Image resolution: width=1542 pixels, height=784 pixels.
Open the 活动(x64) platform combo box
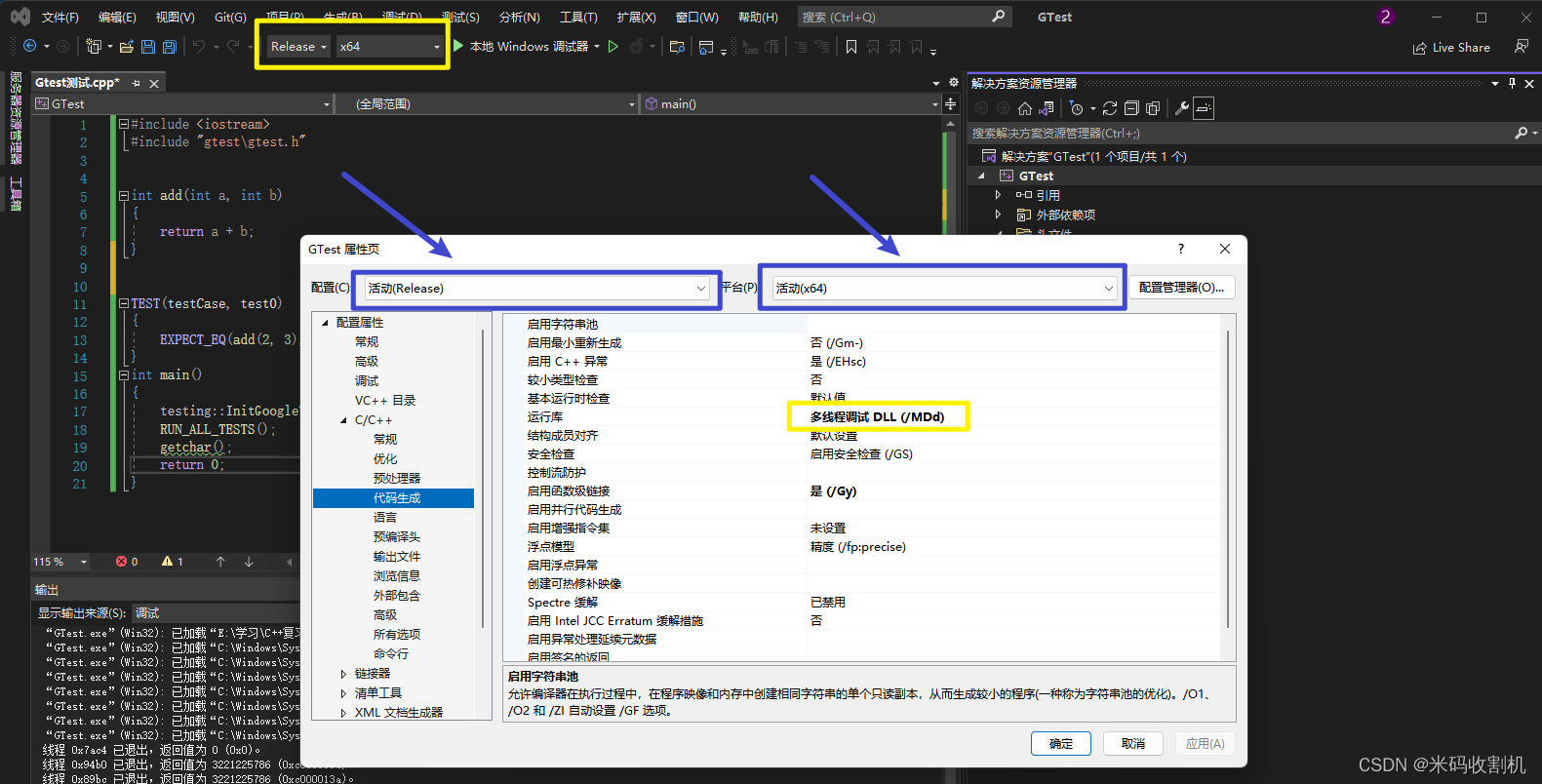(944, 288)
